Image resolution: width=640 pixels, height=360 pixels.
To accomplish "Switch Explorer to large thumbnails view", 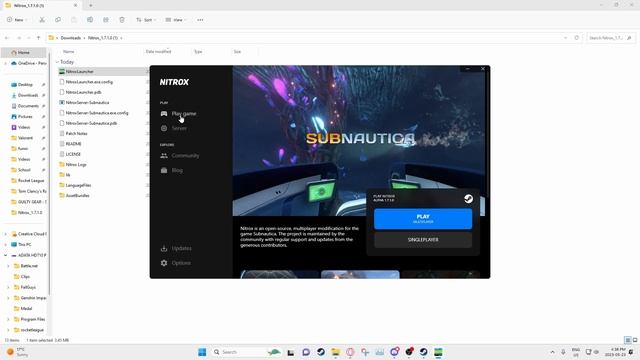I will point(635,340).
